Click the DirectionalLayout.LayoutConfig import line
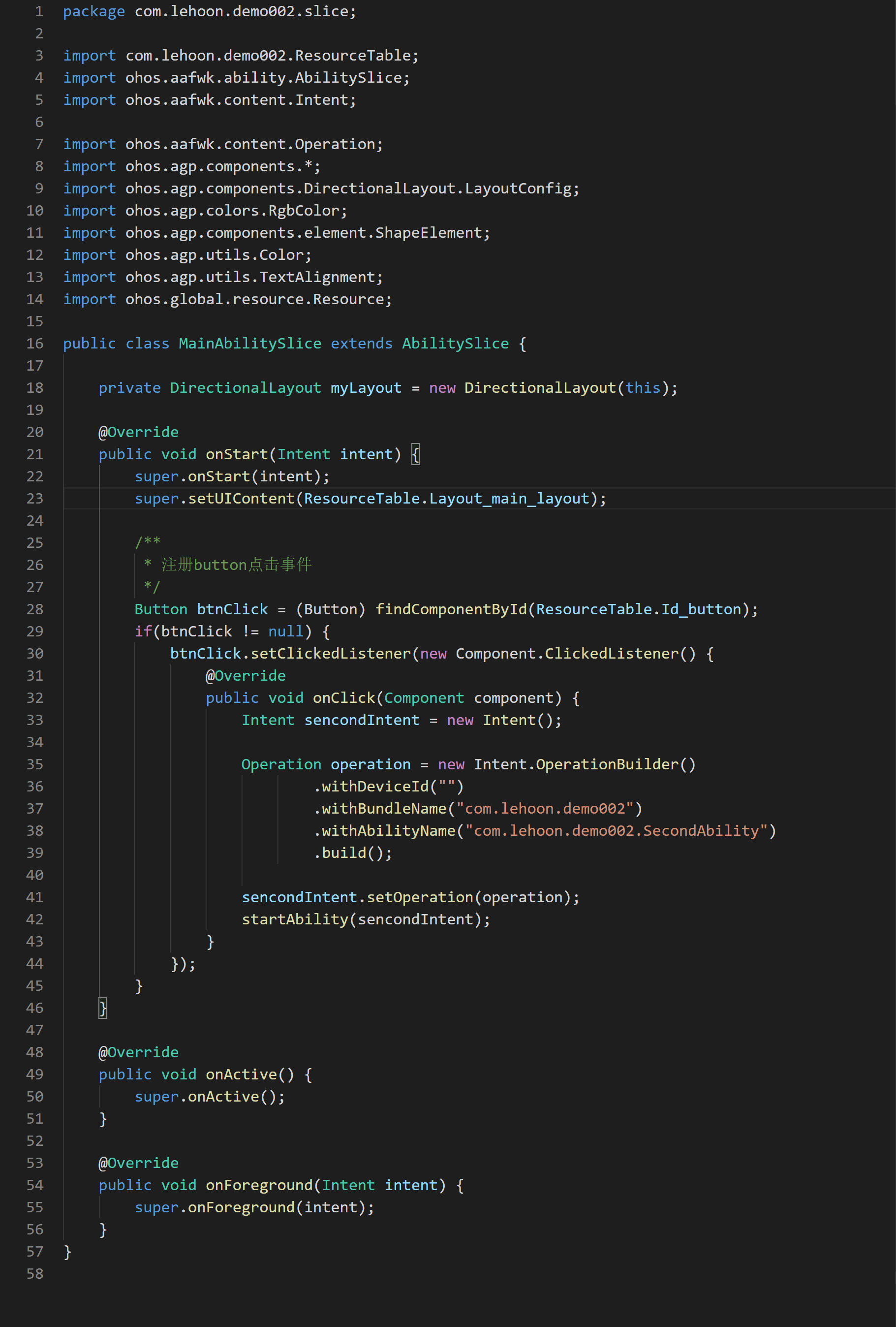The width and height of the screenshot is (896, 1327). (321, 189)
